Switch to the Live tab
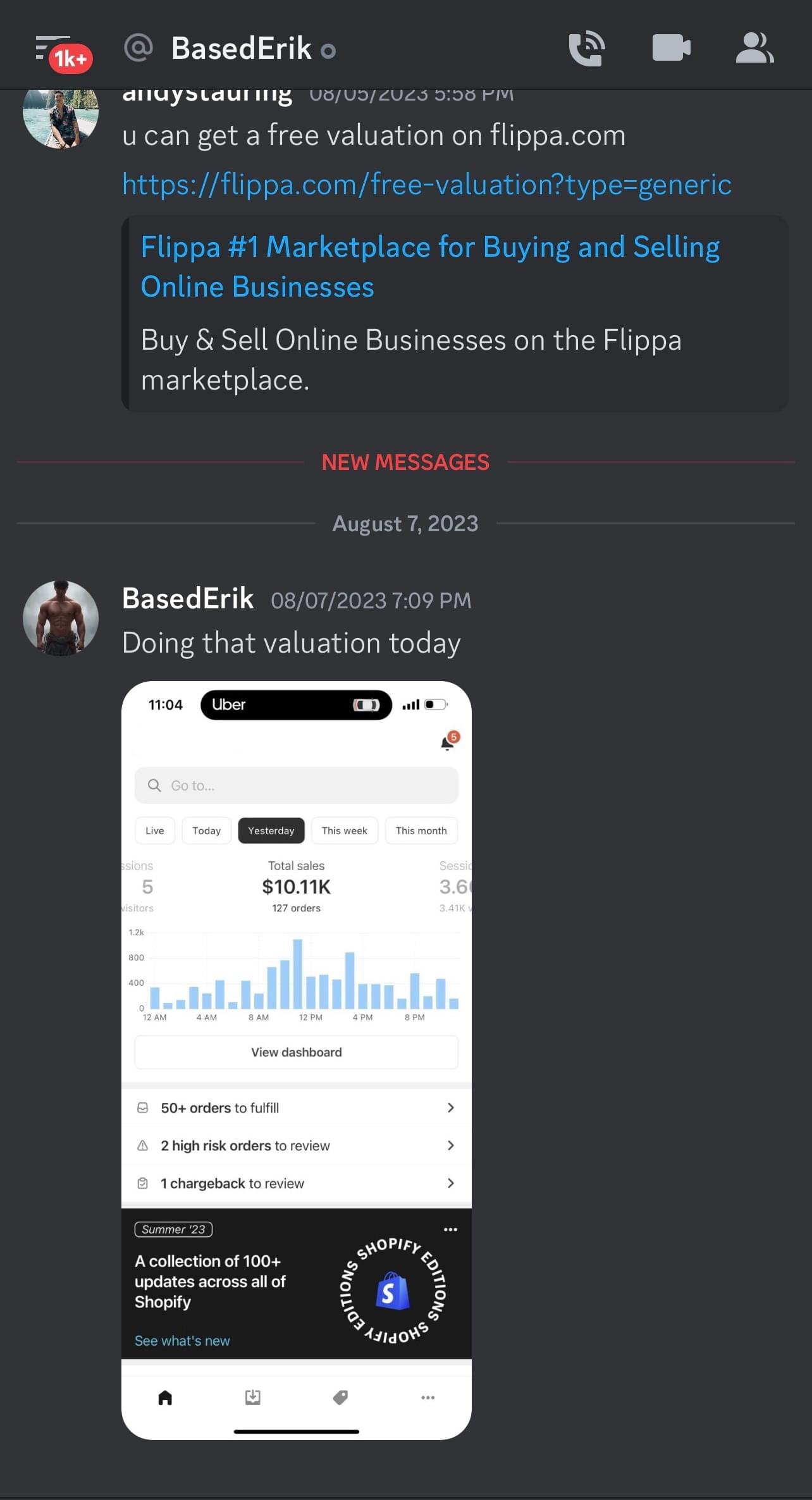Screen dimensions: 812x1500 (154, 831)
